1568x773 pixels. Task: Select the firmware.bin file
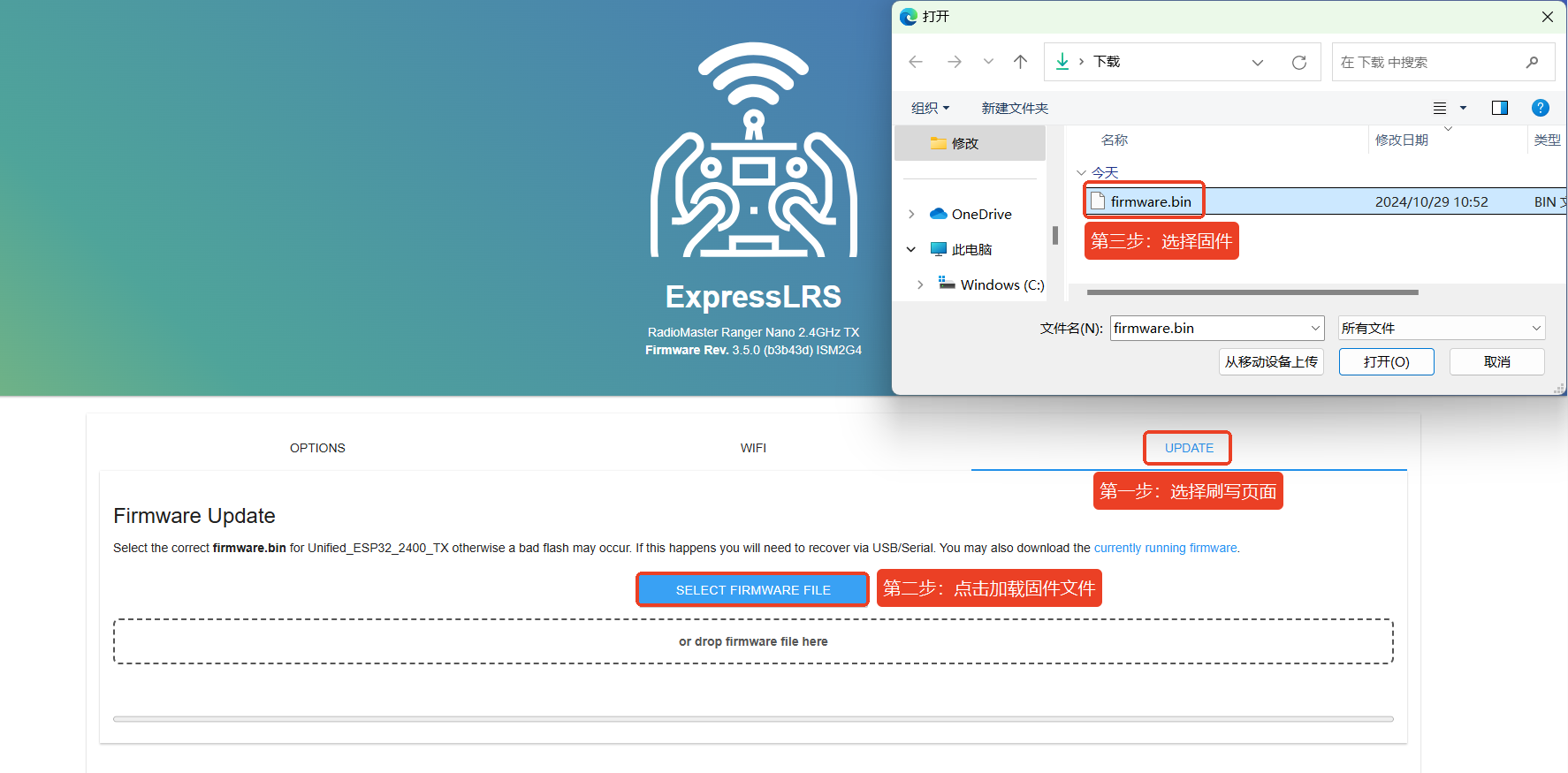(1151, 201)
